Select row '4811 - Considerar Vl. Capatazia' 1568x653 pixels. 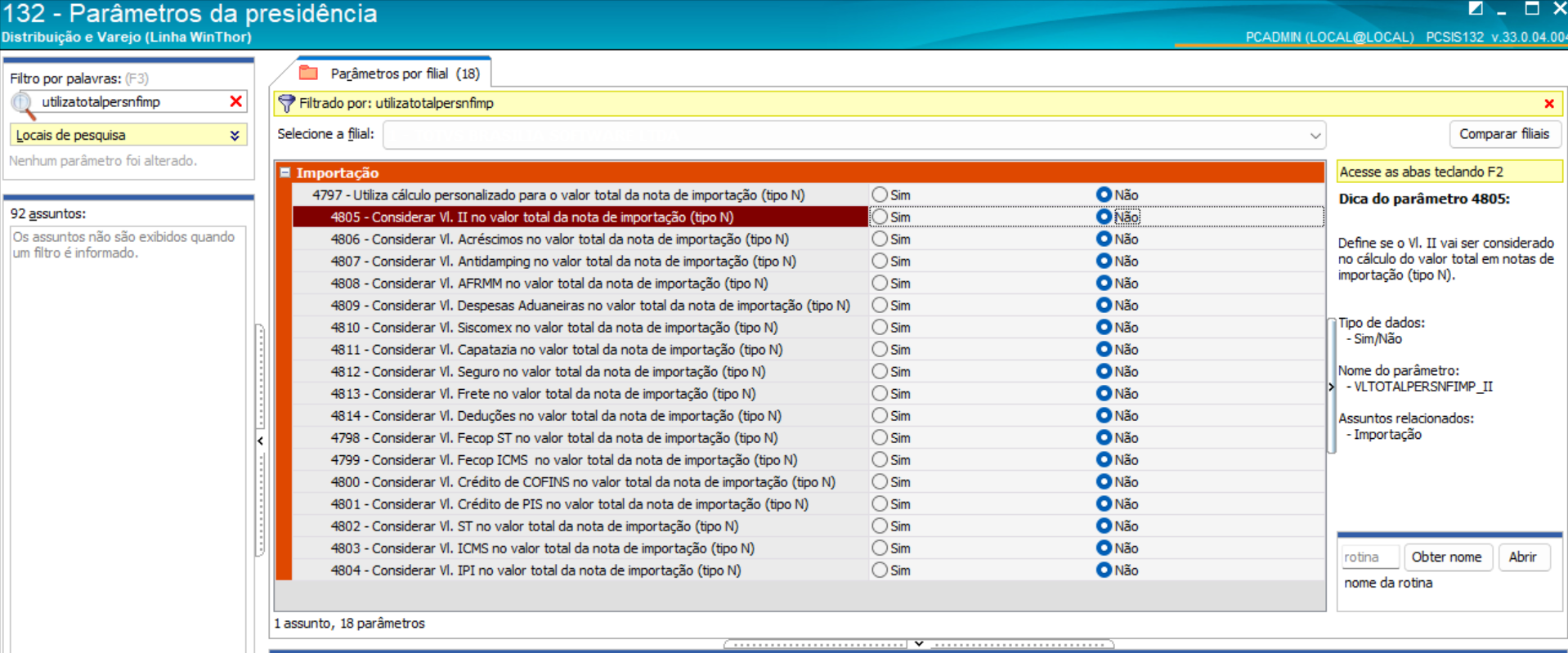pos(580,349)
